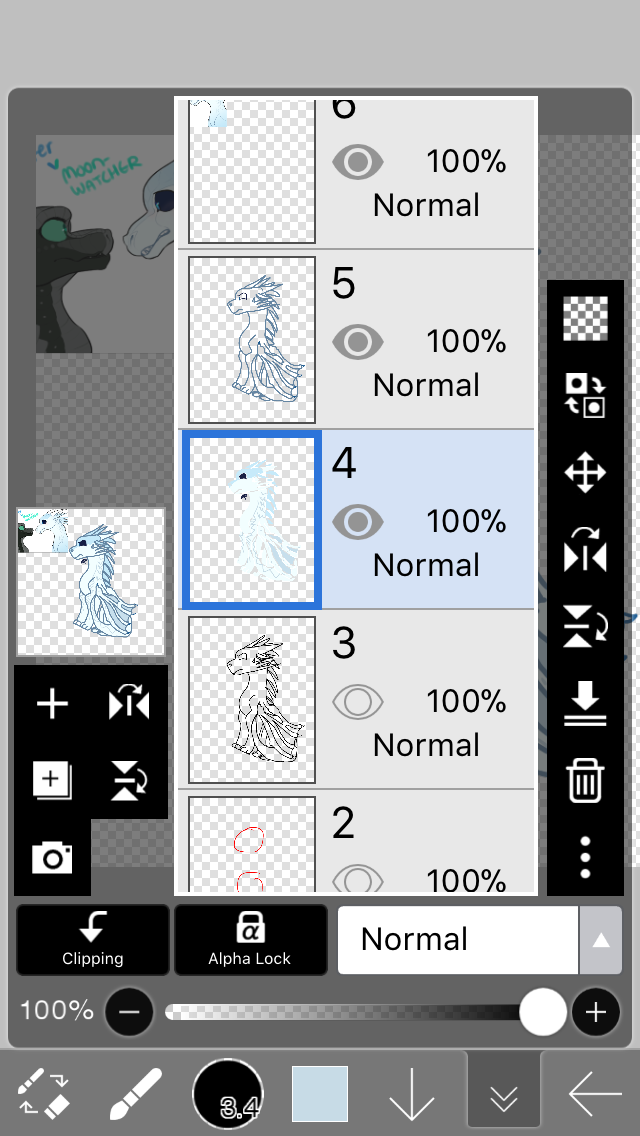Screen dimensions: 640x1136
Task: Open the three-dot more options menu
Action: [585, 858]
